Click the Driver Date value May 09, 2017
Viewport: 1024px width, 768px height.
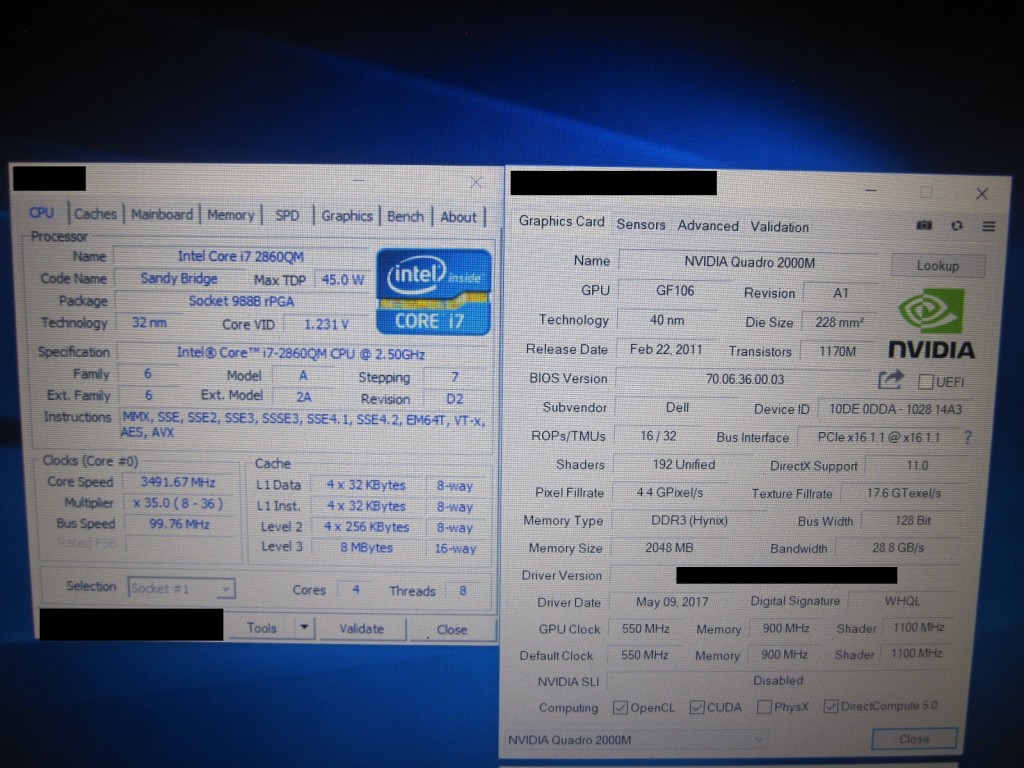click(672, 601)
